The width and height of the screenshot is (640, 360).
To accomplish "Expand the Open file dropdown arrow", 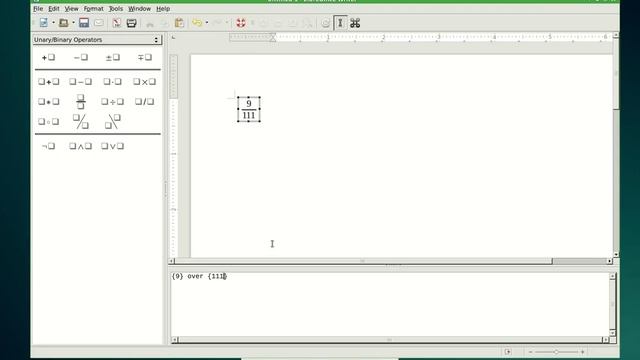I will click(73, 23).
